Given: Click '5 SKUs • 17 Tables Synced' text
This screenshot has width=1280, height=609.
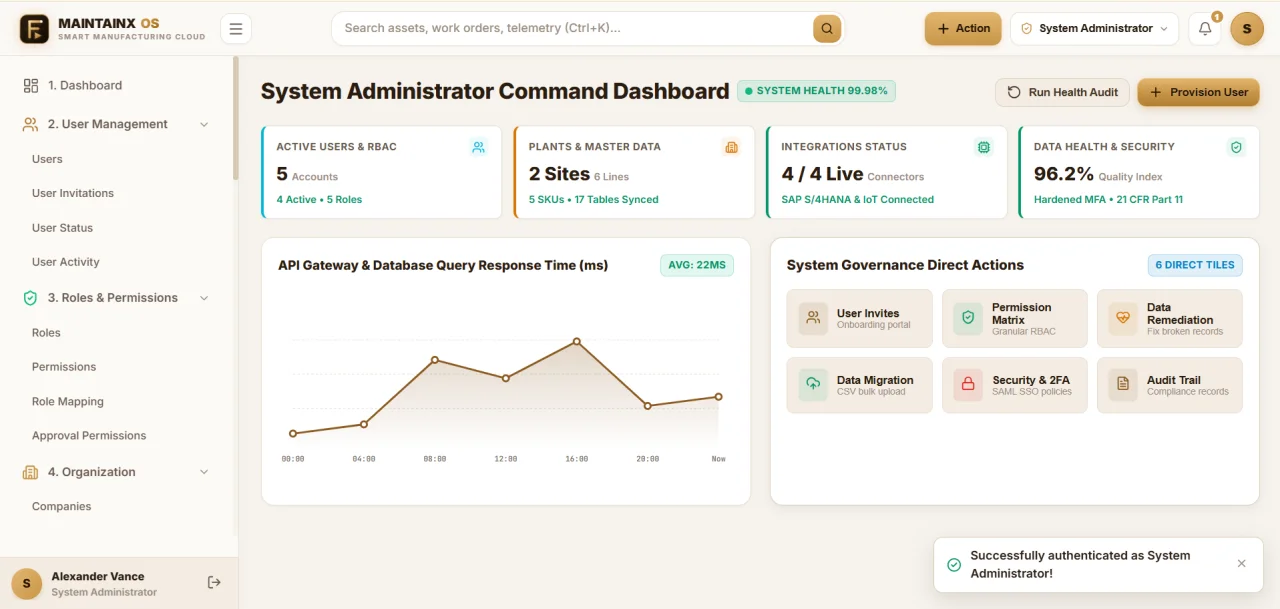Looking at the screenshot, I should (594, 200).
